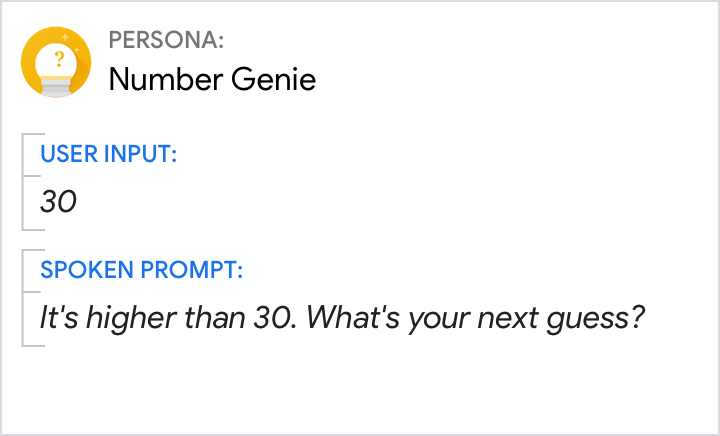Click the user input value 30

coord(58,201)
